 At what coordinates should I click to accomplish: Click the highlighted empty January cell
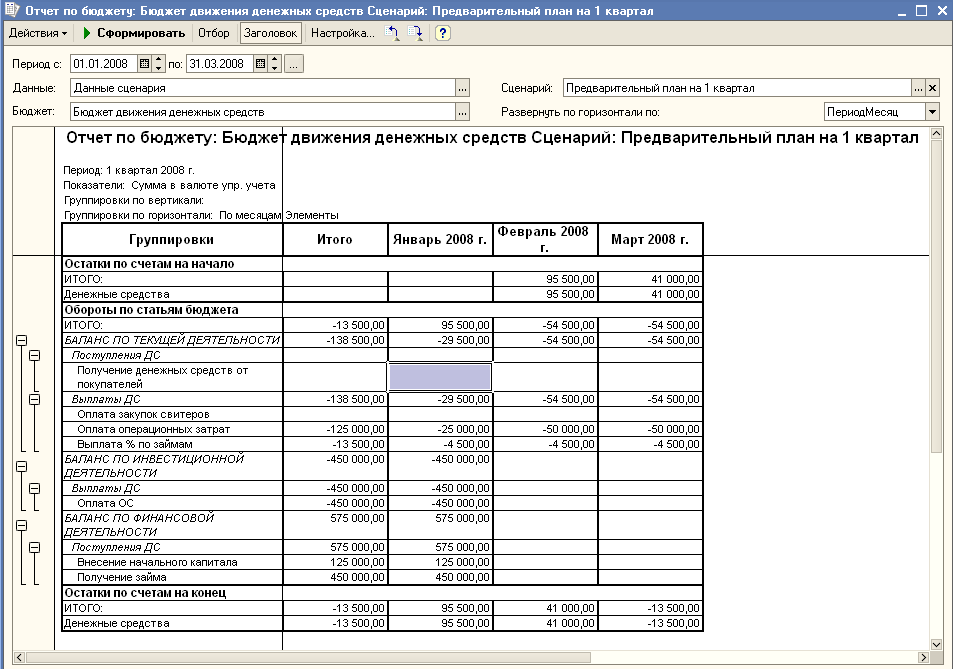pos(440,377)
